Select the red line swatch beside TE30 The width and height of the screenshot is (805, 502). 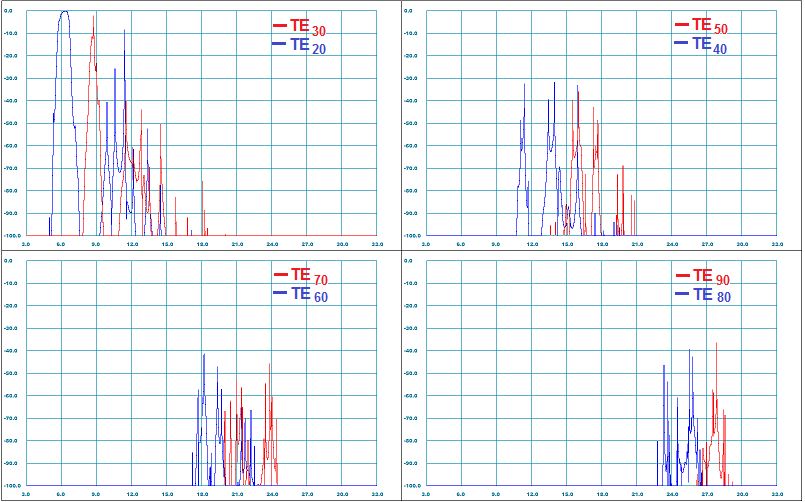click(280, 25)
